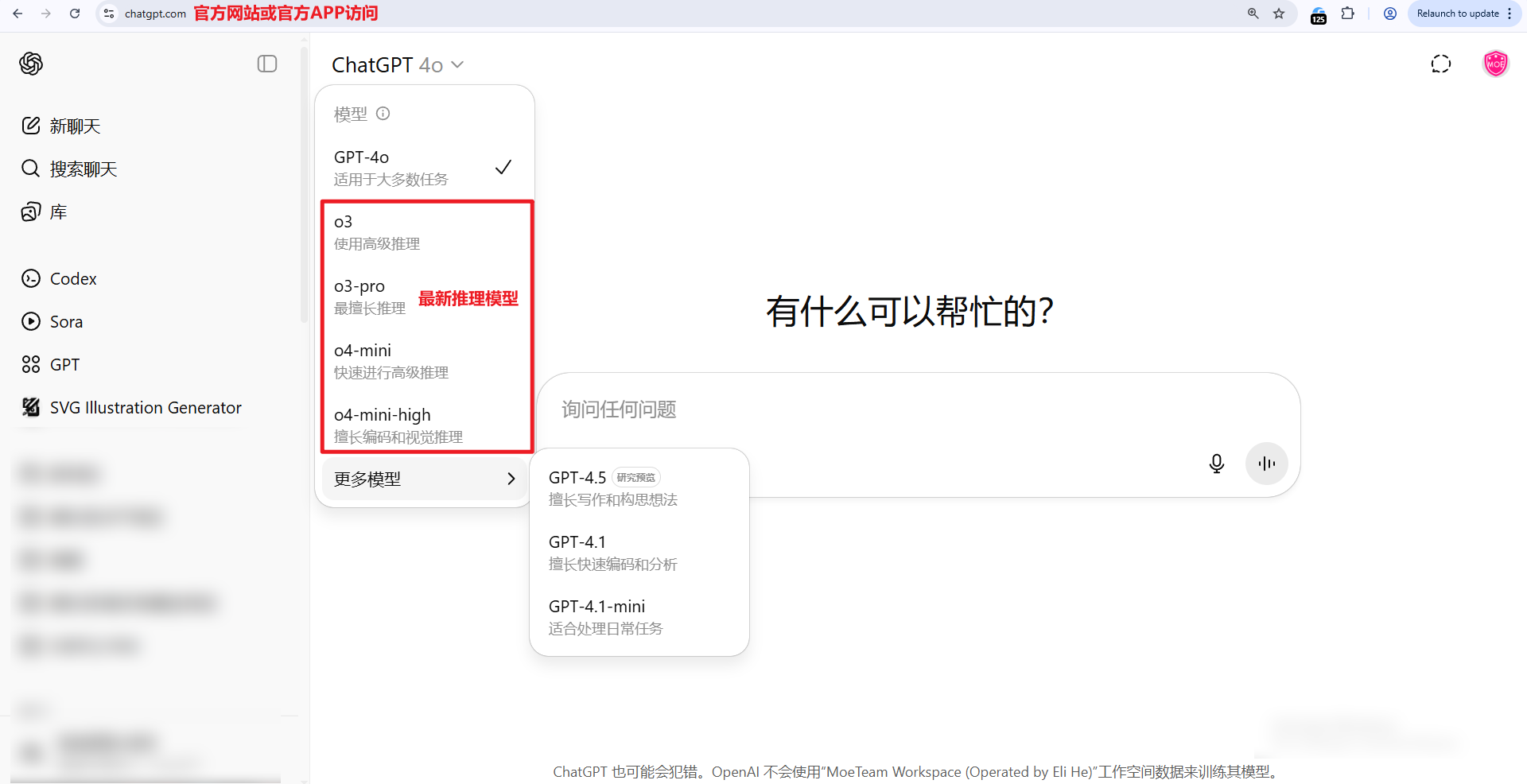Click the SVG Illustration Generator icon

(x=31, y=407)
